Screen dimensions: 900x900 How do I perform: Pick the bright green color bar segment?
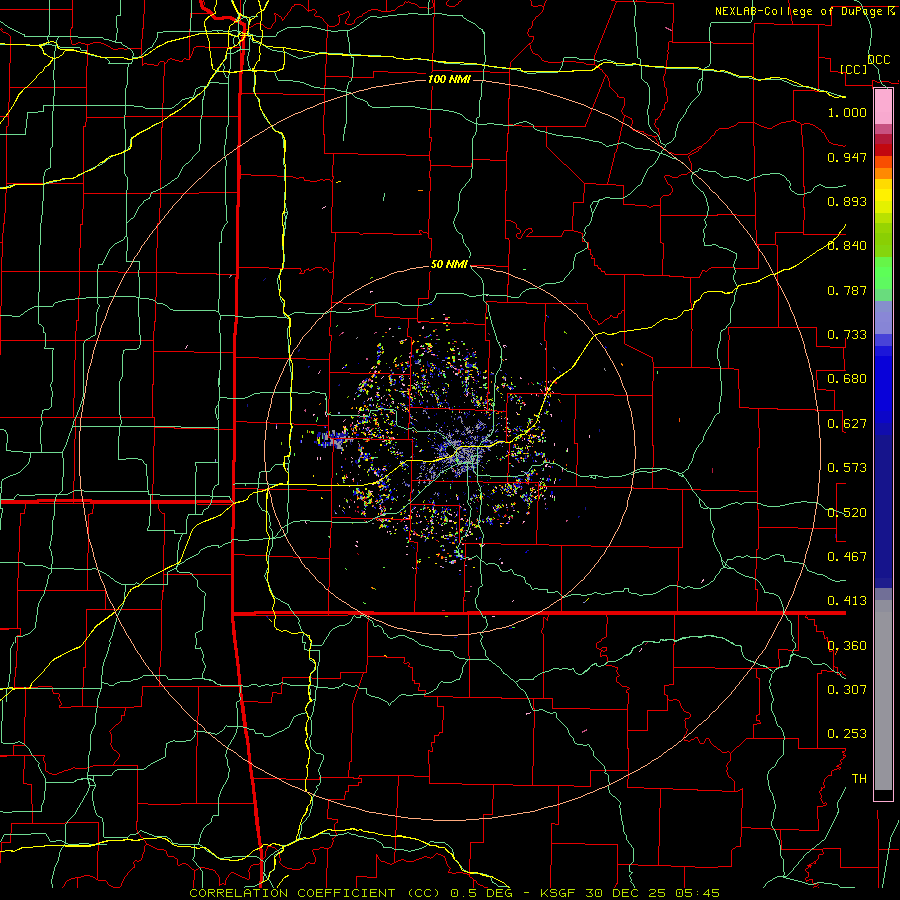883,273
